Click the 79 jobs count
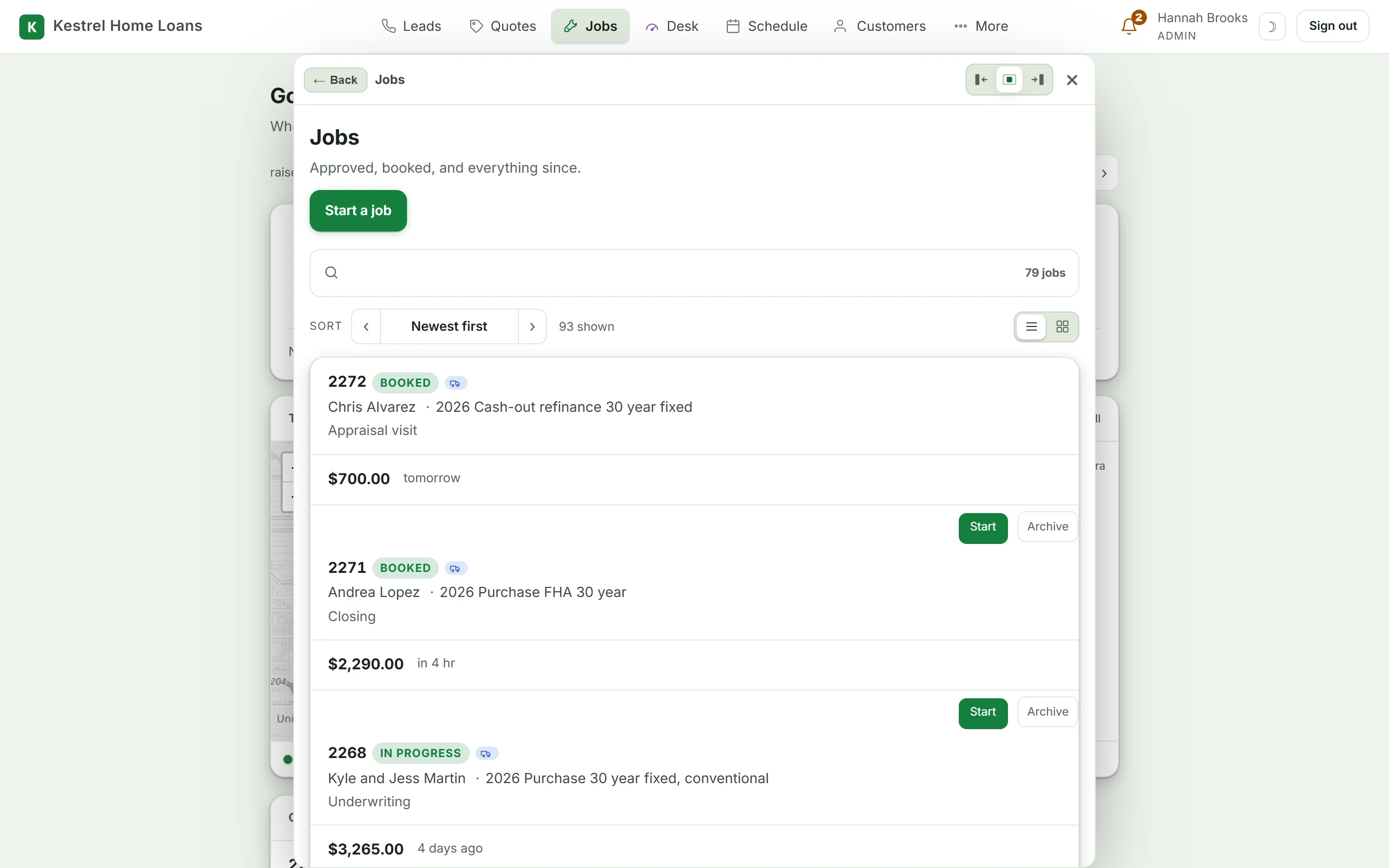The image size is (1389, 868). coord(1045,272)
